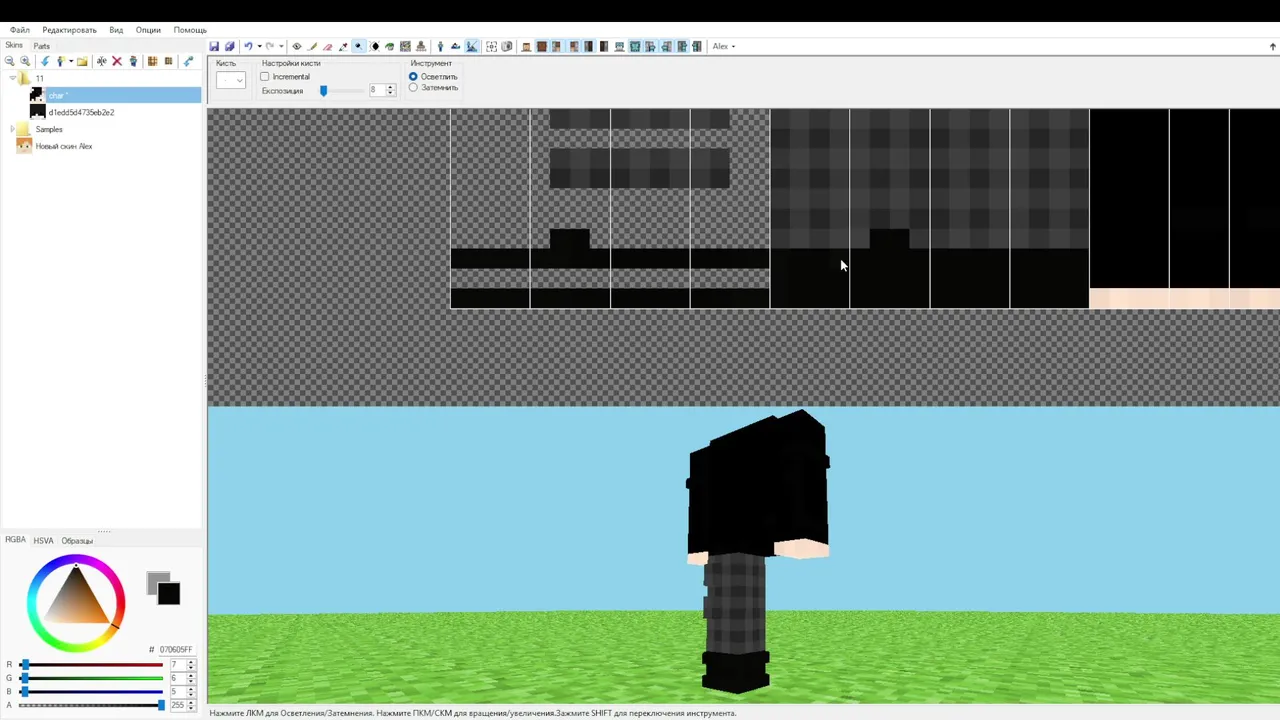
Task: Select the Eraser tool
Action: 327,46
